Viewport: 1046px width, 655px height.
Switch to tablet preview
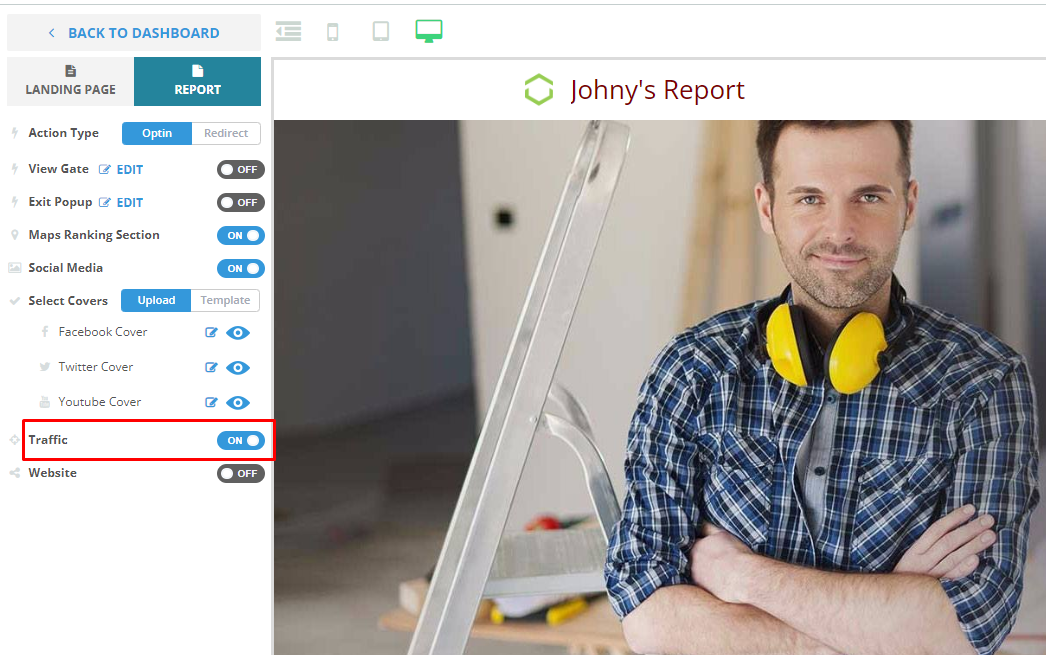[381, 31]
